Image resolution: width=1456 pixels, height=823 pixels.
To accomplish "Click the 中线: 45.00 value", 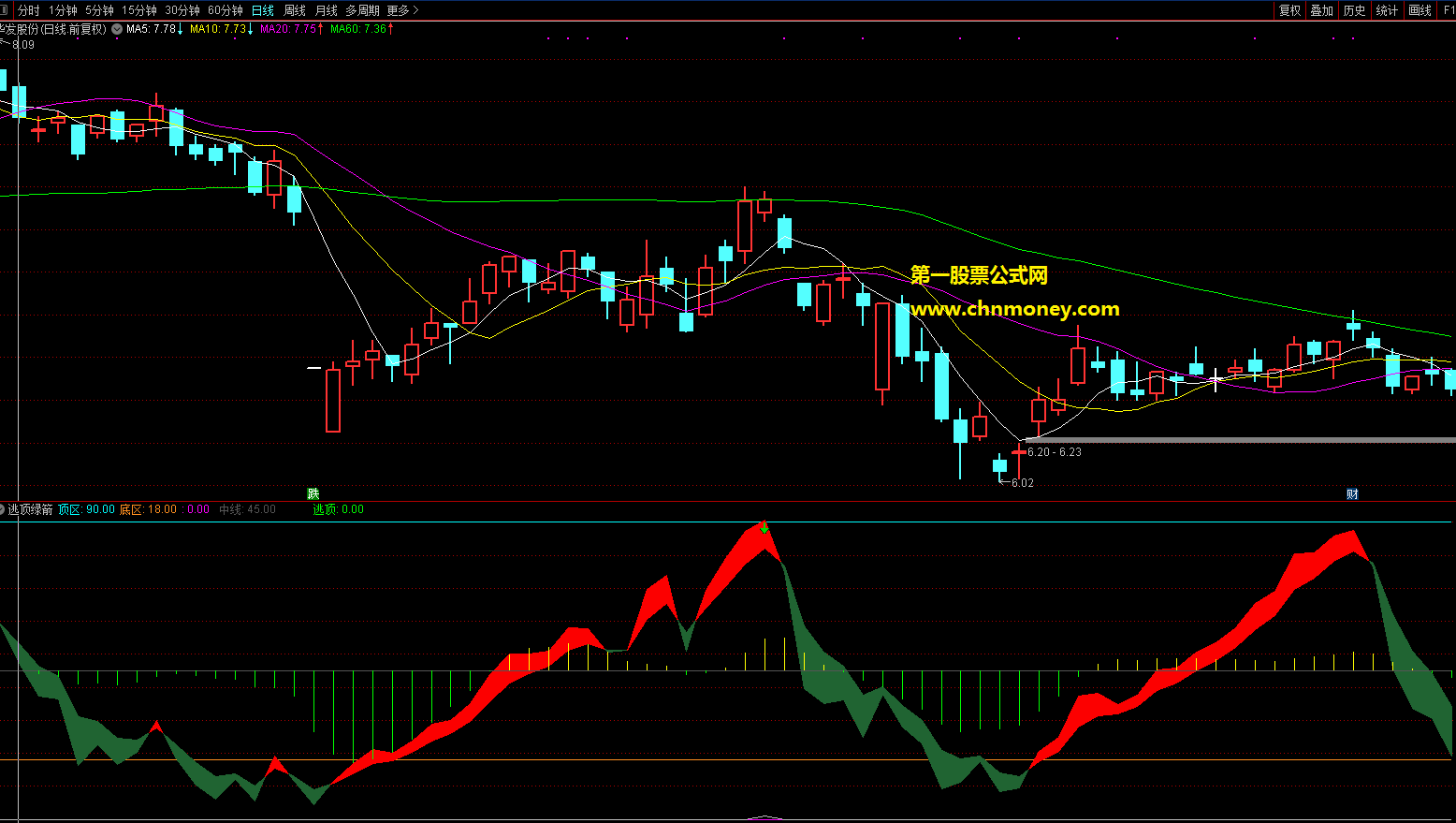I will [x=247, y=509].
